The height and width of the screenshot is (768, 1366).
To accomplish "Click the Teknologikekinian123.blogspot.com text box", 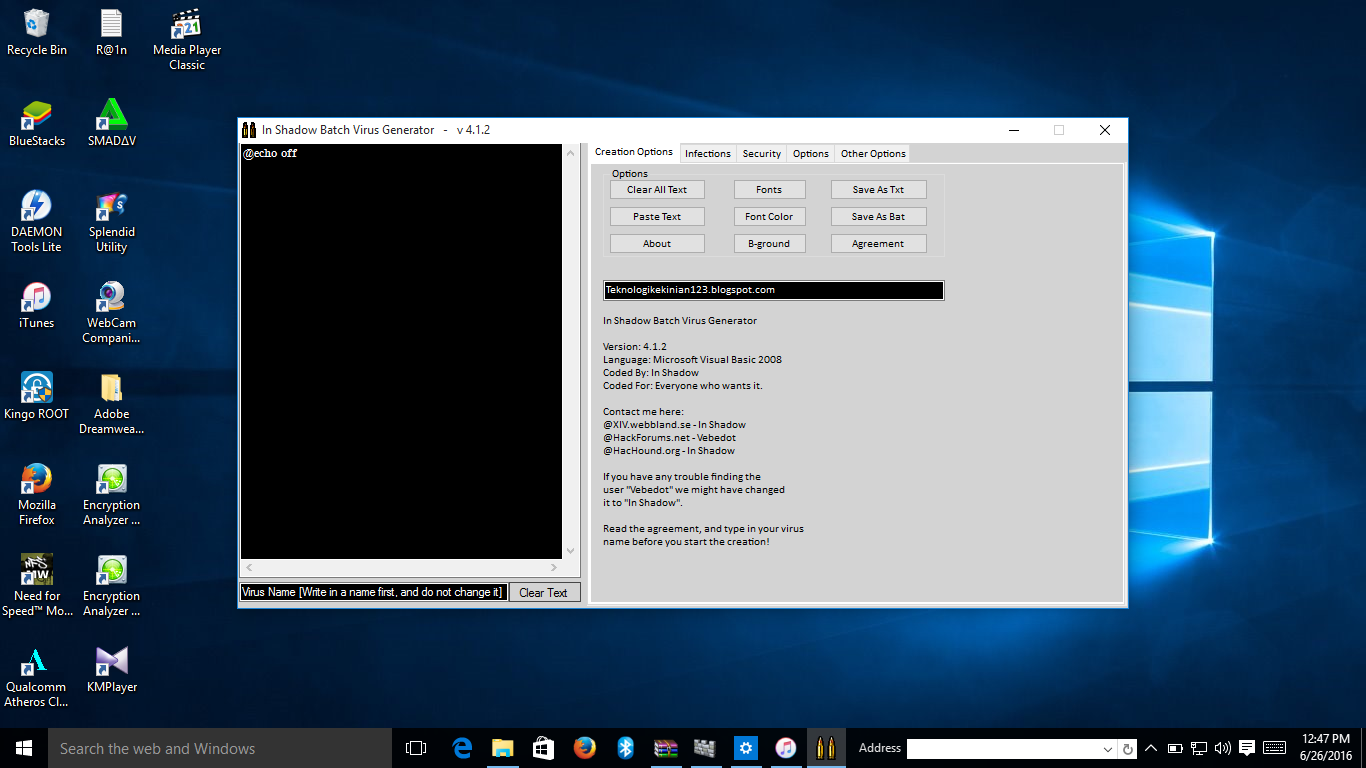I will 773,290.
